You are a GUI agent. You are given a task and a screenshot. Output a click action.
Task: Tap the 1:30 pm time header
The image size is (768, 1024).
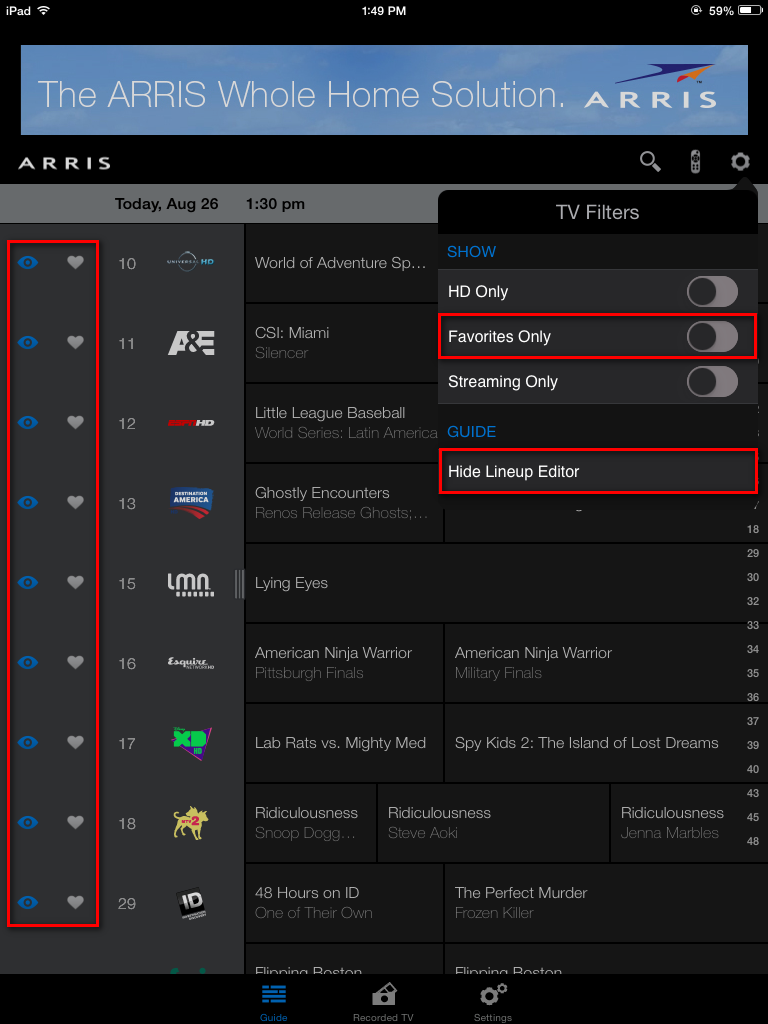pos(275,204)
